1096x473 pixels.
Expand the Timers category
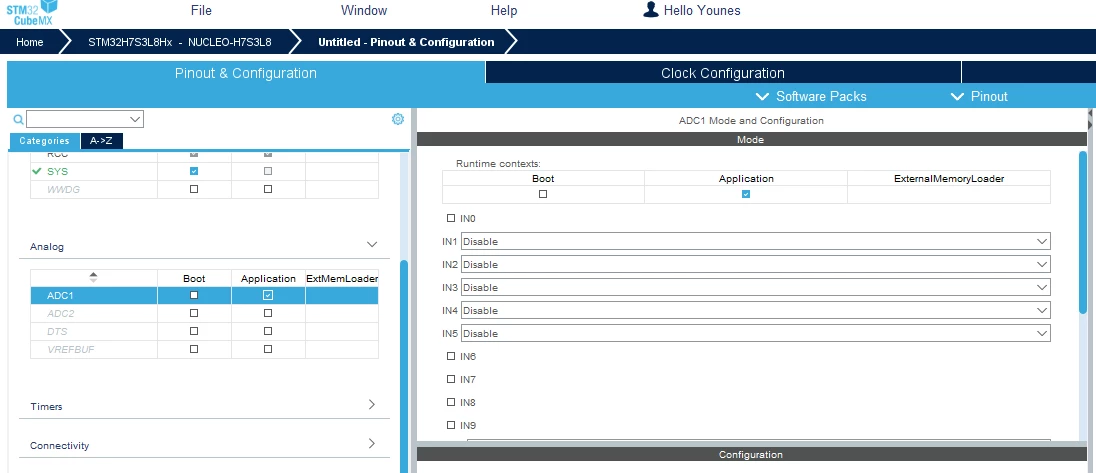tap(372, 405)
